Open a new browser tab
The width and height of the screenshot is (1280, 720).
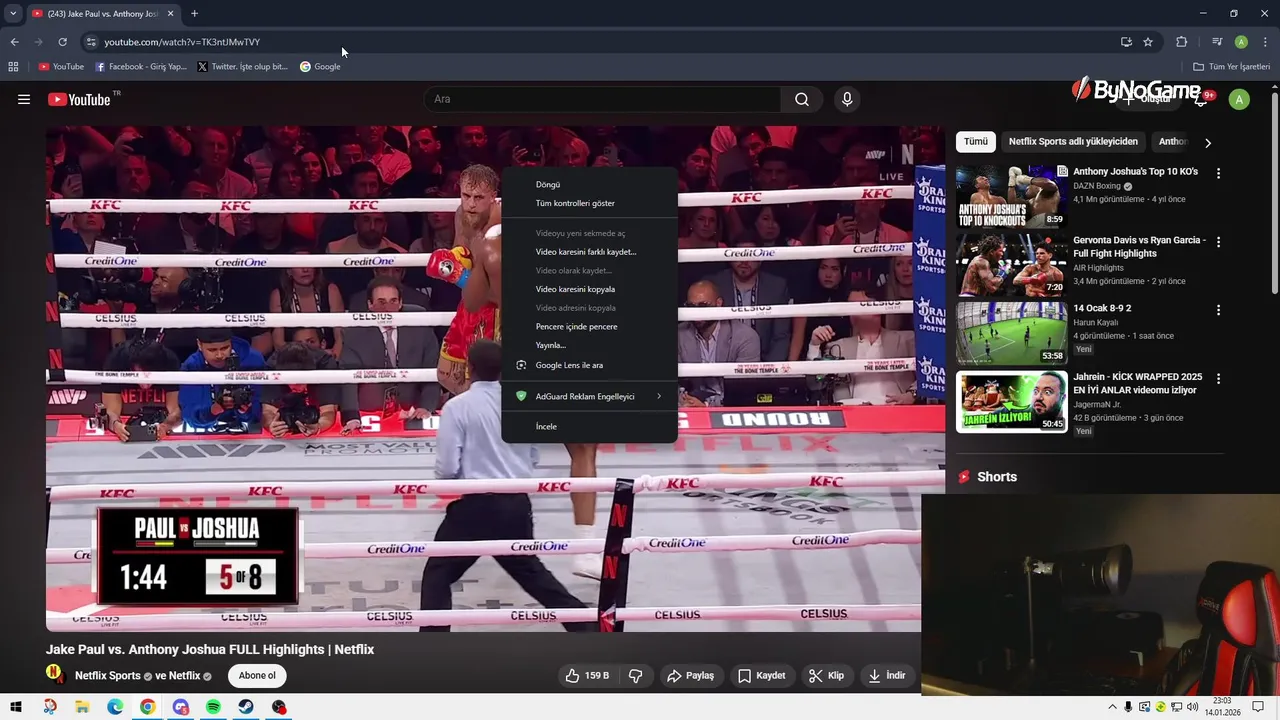pos(194,14)
